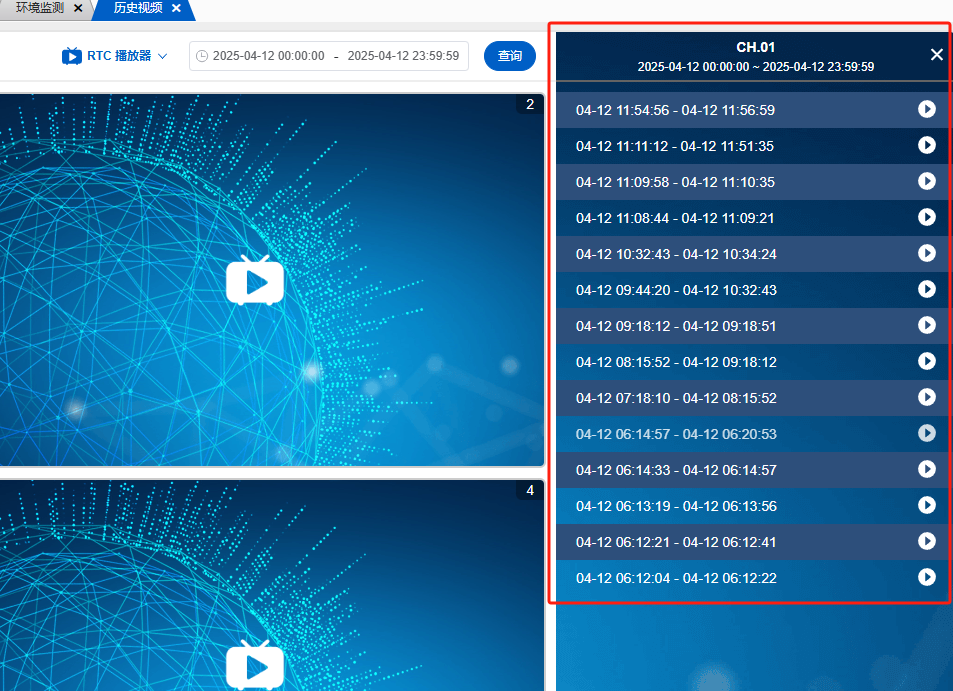Image resolution: width=953 pixels, height=691 pixels.
Task: Play the 06:14:57 - 06:20:53 recording
Action: tap(926, 433)
